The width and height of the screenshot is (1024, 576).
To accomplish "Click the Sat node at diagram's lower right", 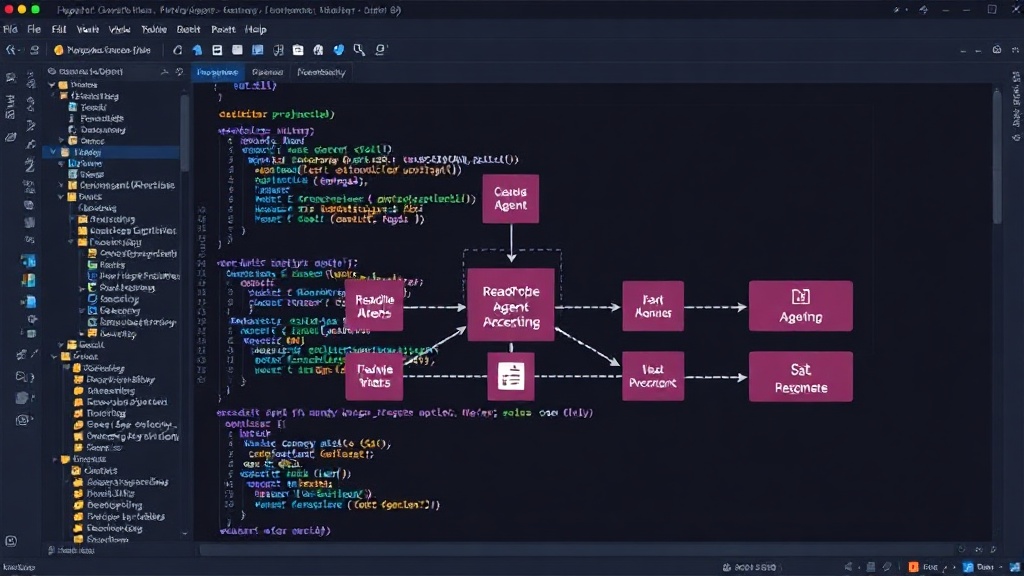I will pyautogui.click(x=801, y=377).
